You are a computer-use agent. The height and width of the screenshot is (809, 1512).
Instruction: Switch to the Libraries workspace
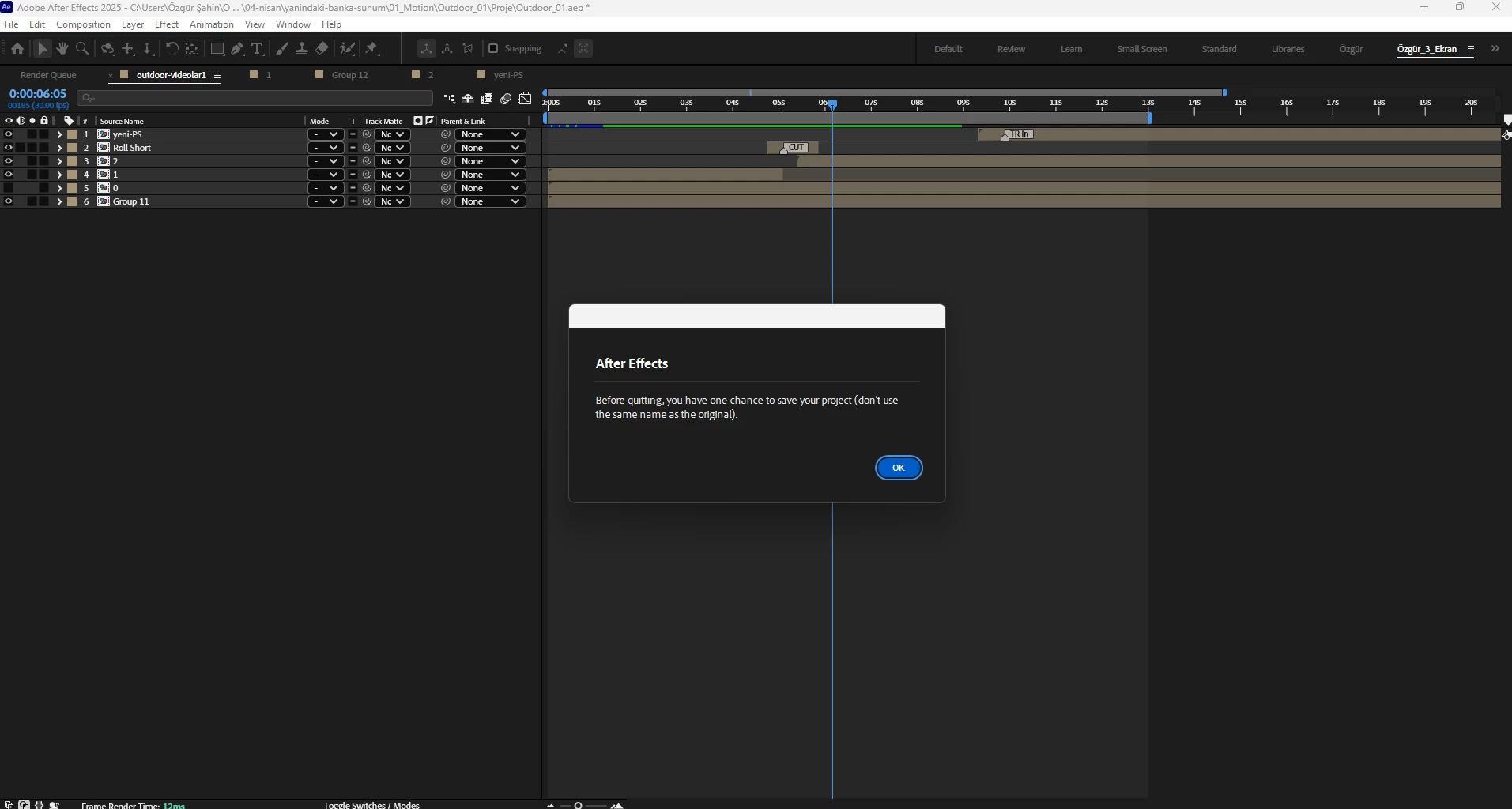(x=1288, y=49)
